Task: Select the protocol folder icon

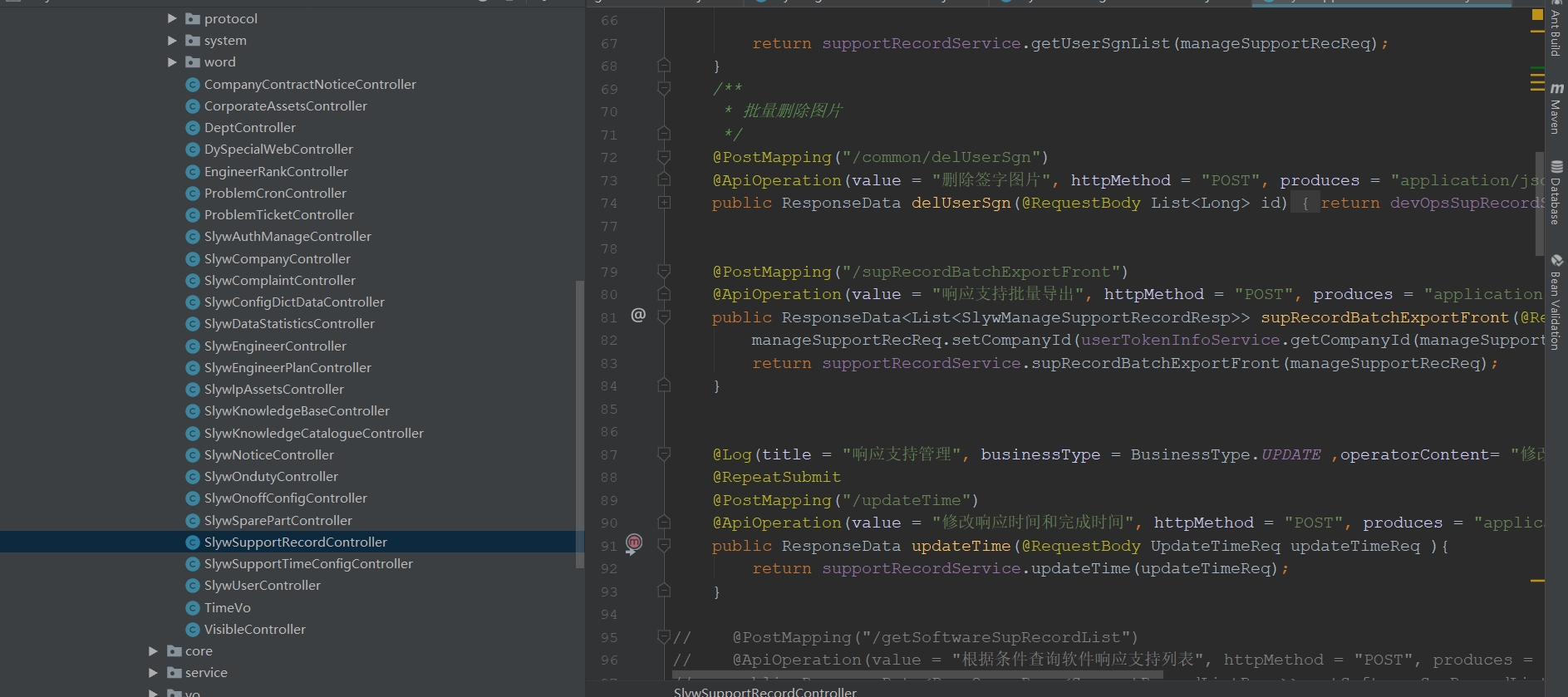Action: (193, 18)
